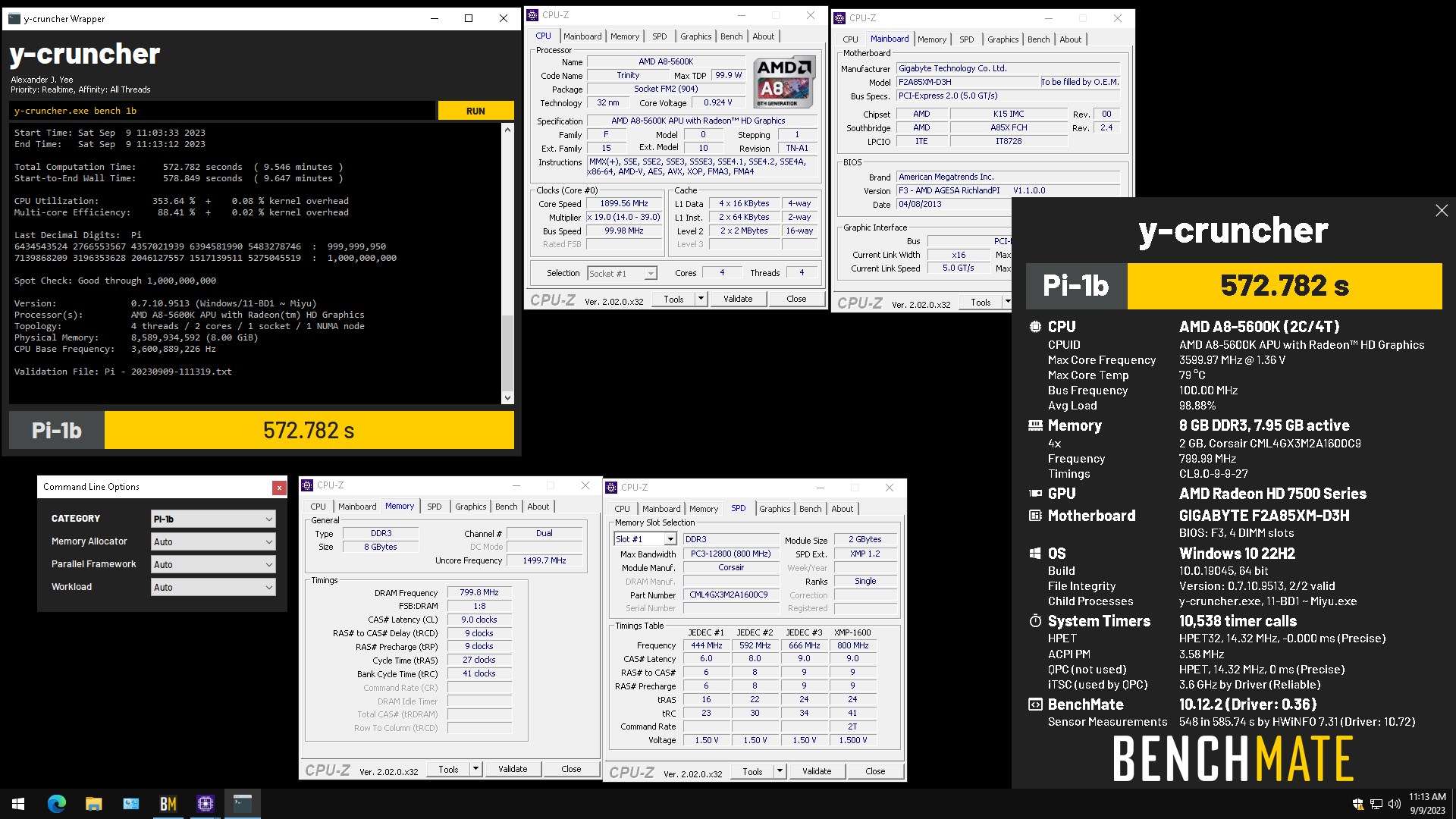The height and width of the screenshot is (819, 1456).
Task: Click the Motherboard icon in BenchMate panel
Action: click(x=1035, y=516)
